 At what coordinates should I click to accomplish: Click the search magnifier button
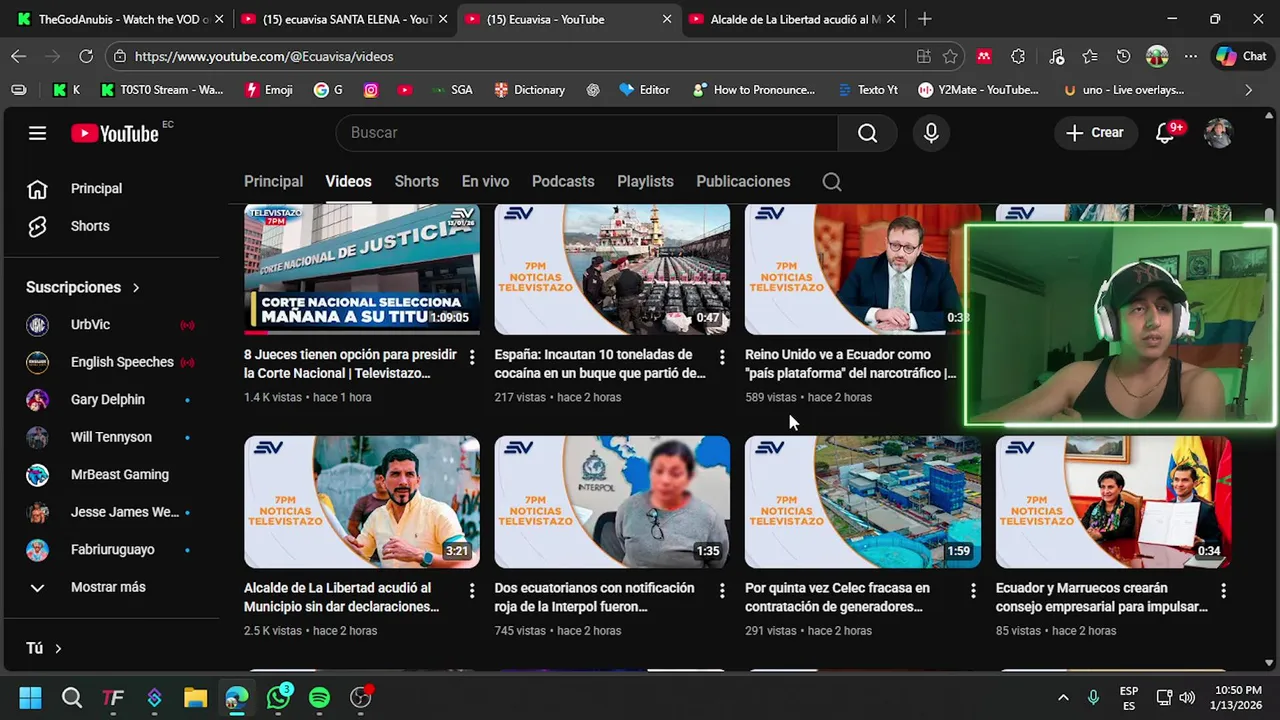coord(867,133)
